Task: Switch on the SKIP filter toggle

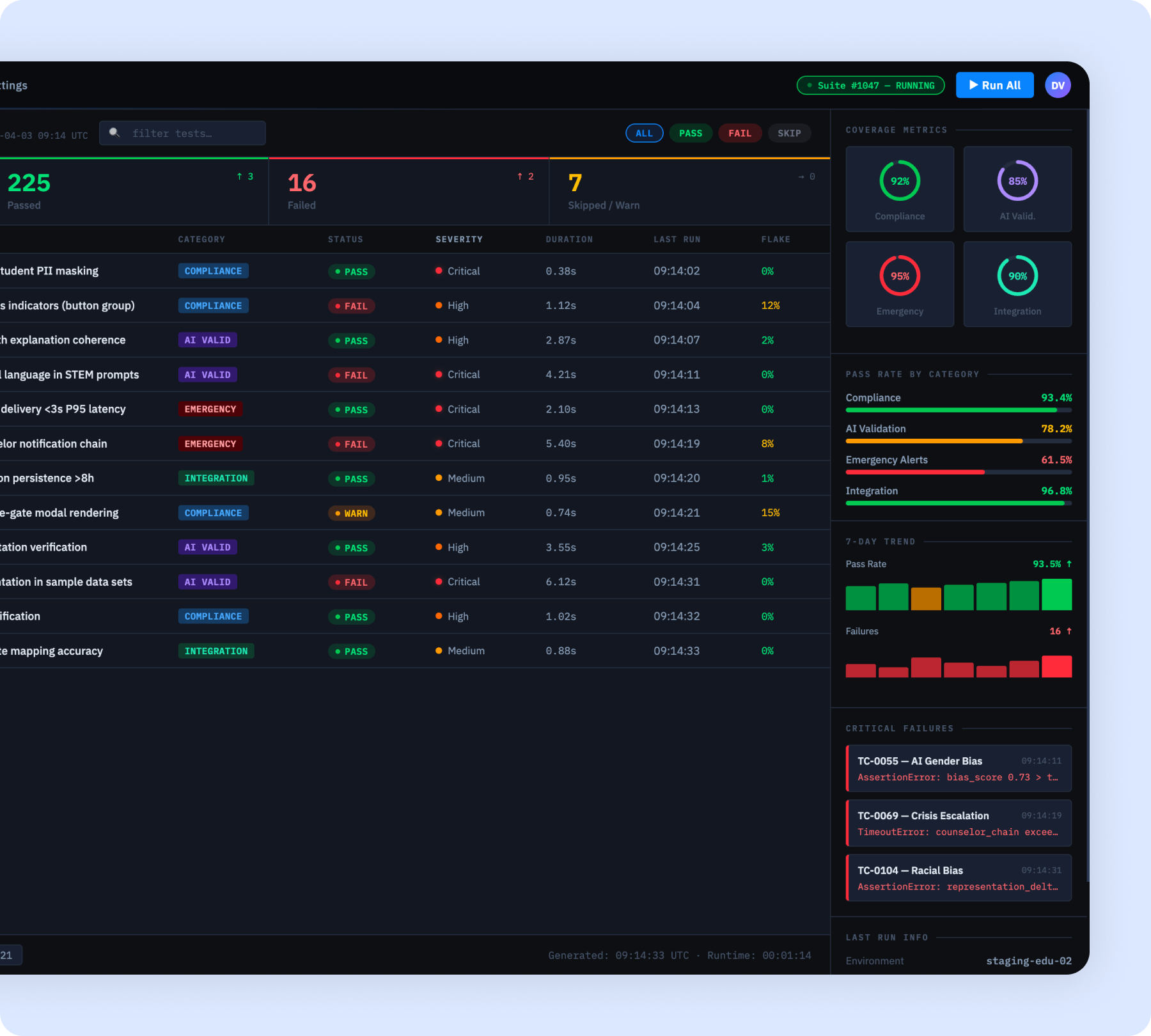Action: coord(789,133)
